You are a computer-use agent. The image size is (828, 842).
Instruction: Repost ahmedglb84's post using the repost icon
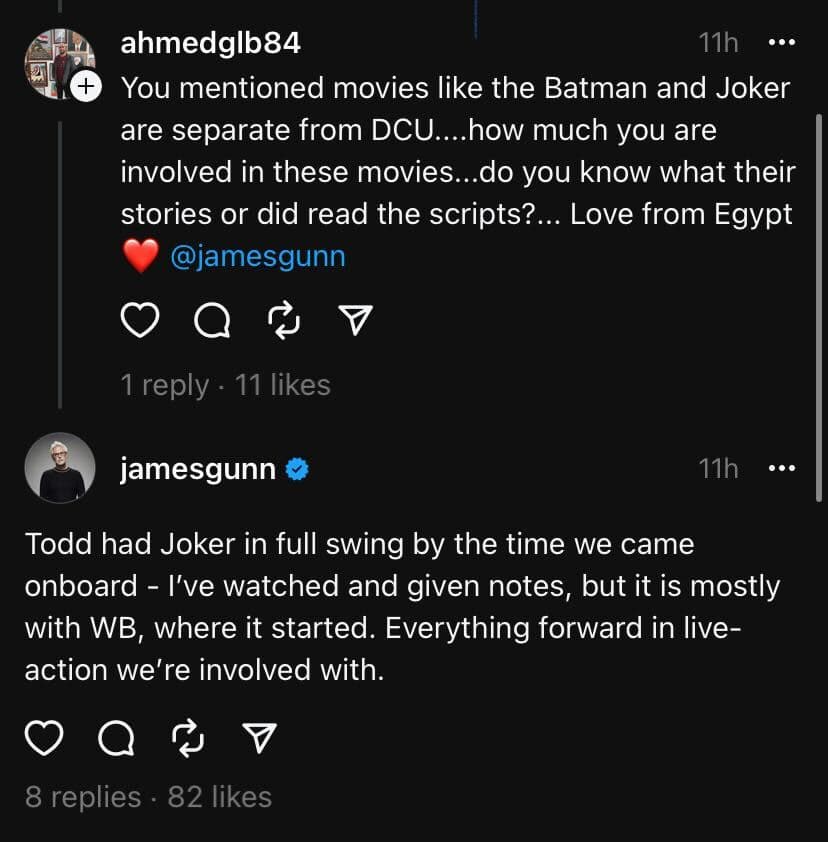(x=284, y=320)
